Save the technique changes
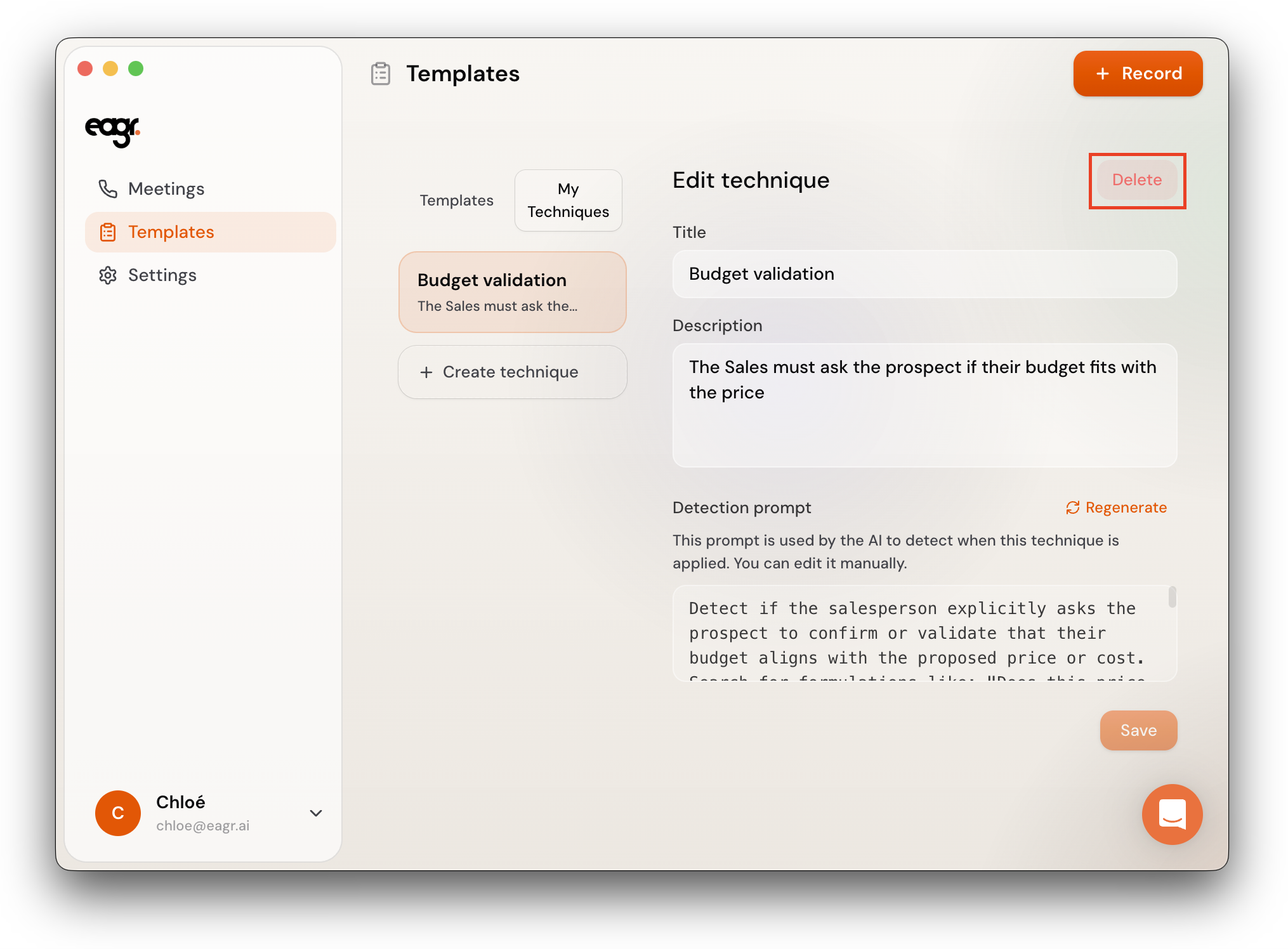The width and height of the screenshot is (1288, 949). click(1138, 730)
